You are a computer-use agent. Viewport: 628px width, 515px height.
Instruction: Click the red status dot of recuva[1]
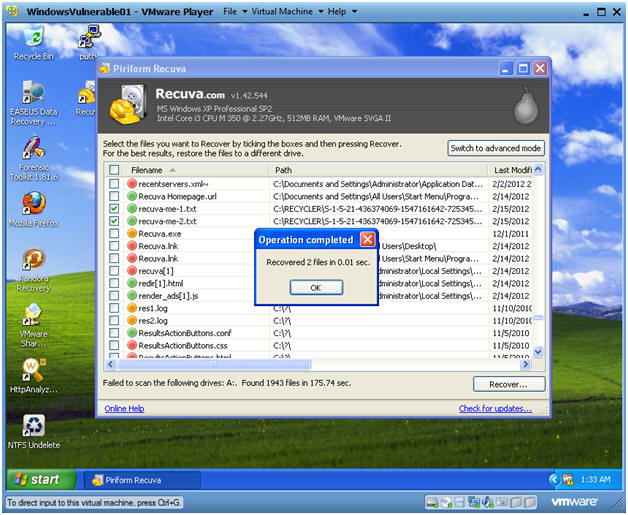pos(132,271)
